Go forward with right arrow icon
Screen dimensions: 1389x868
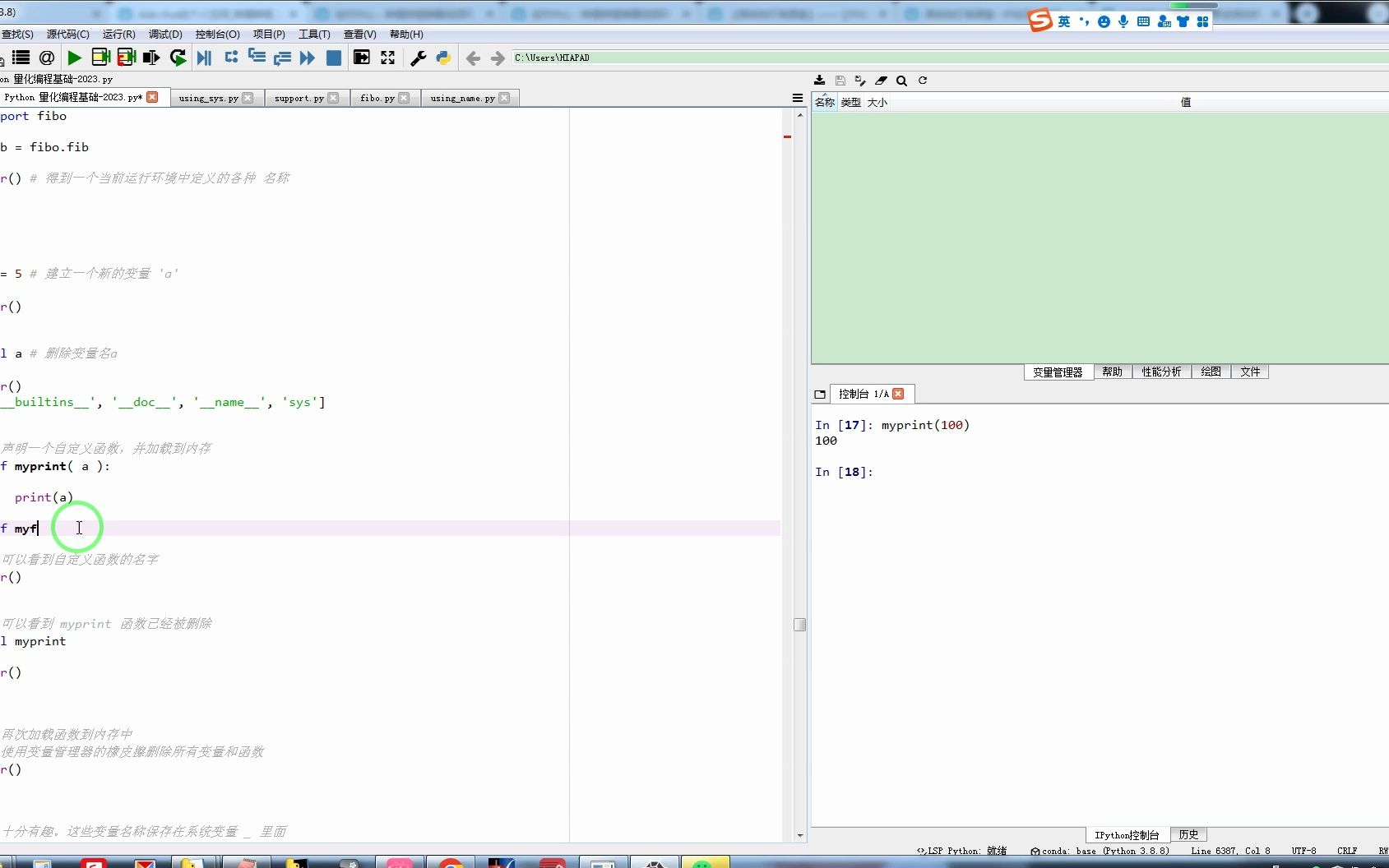point(498,58)
